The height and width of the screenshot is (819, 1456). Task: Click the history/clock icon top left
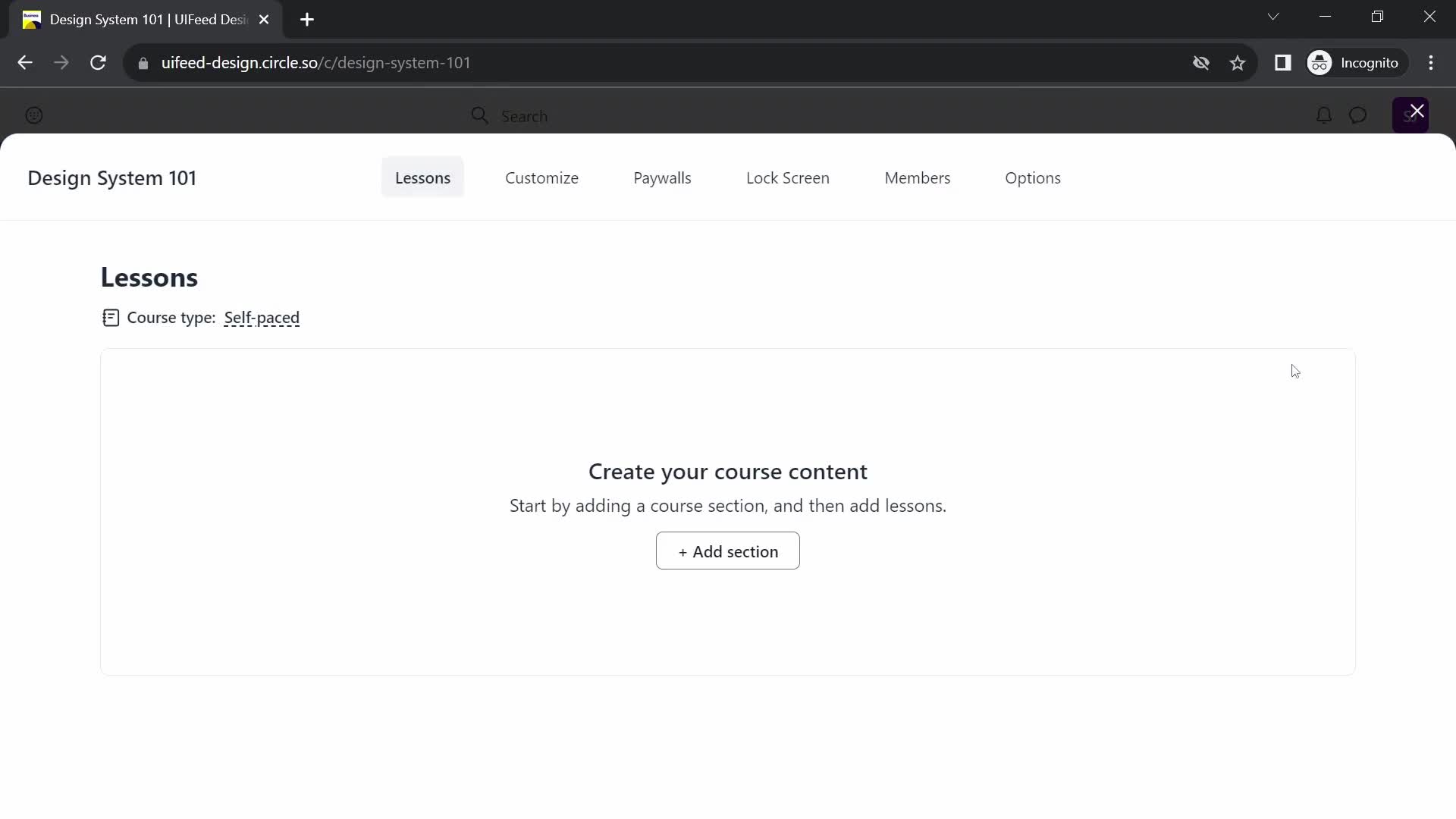point(34,115)
